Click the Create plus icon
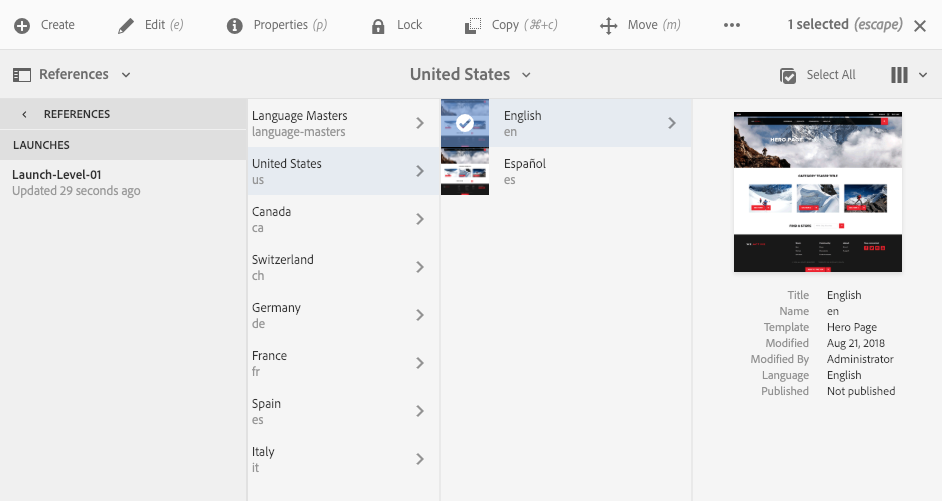The width and height of the screenshot is (942, 501). click(22, 25)
